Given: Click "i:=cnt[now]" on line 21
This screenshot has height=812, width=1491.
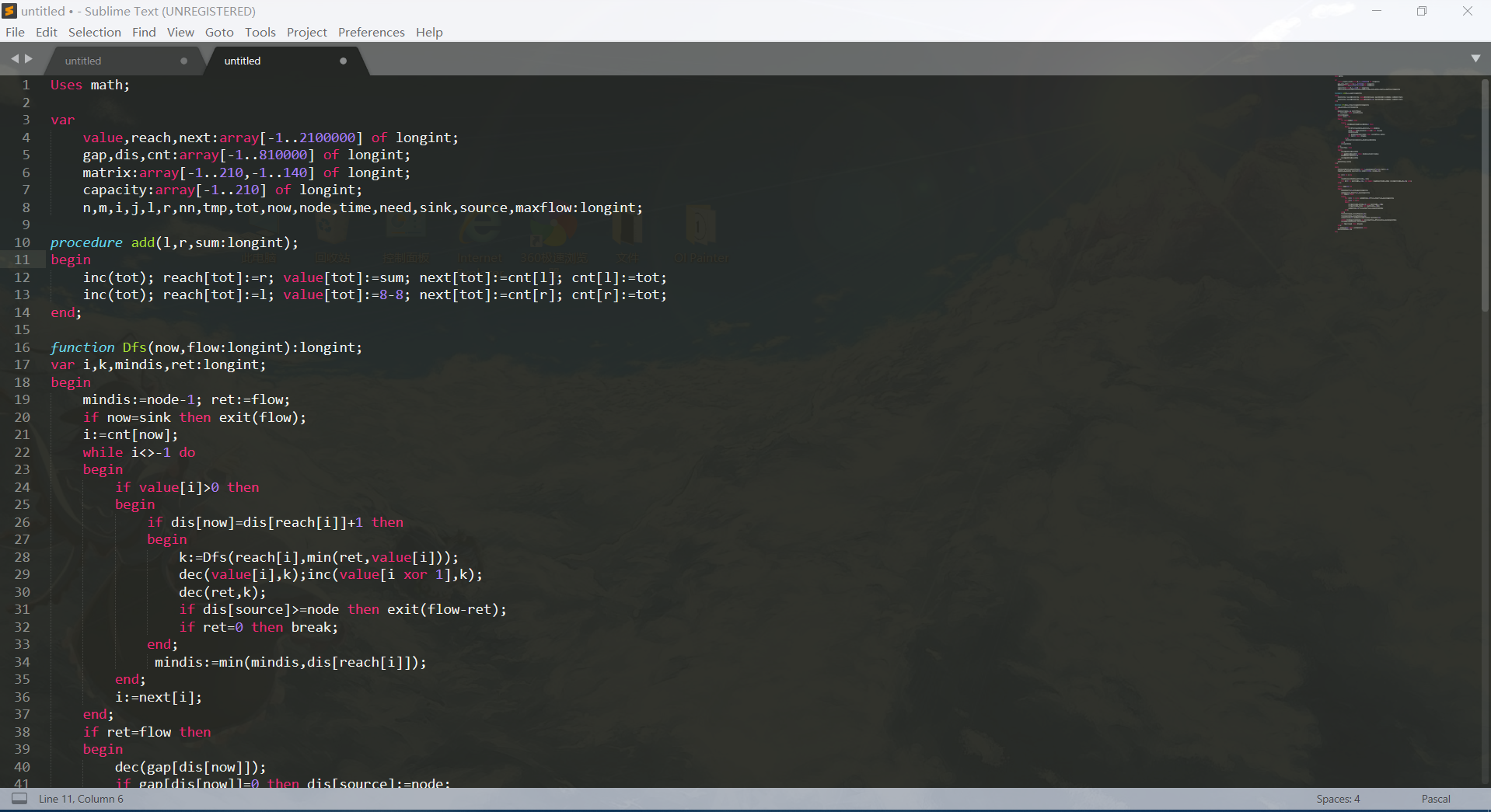Looking at the screenshot, I should (x=127, y=434).
